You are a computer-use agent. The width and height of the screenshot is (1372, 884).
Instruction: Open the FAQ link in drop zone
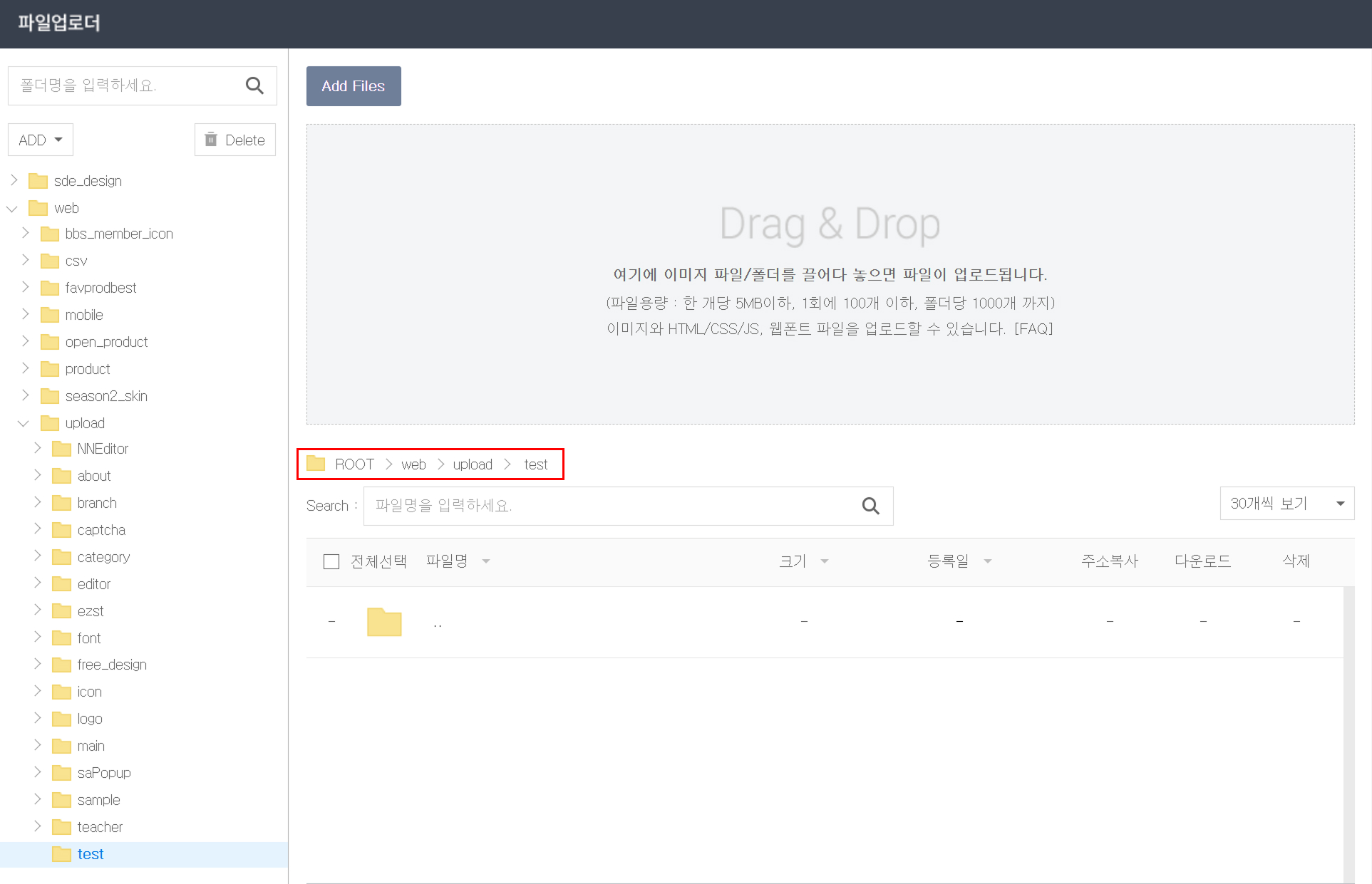[x=1033, y=329]
